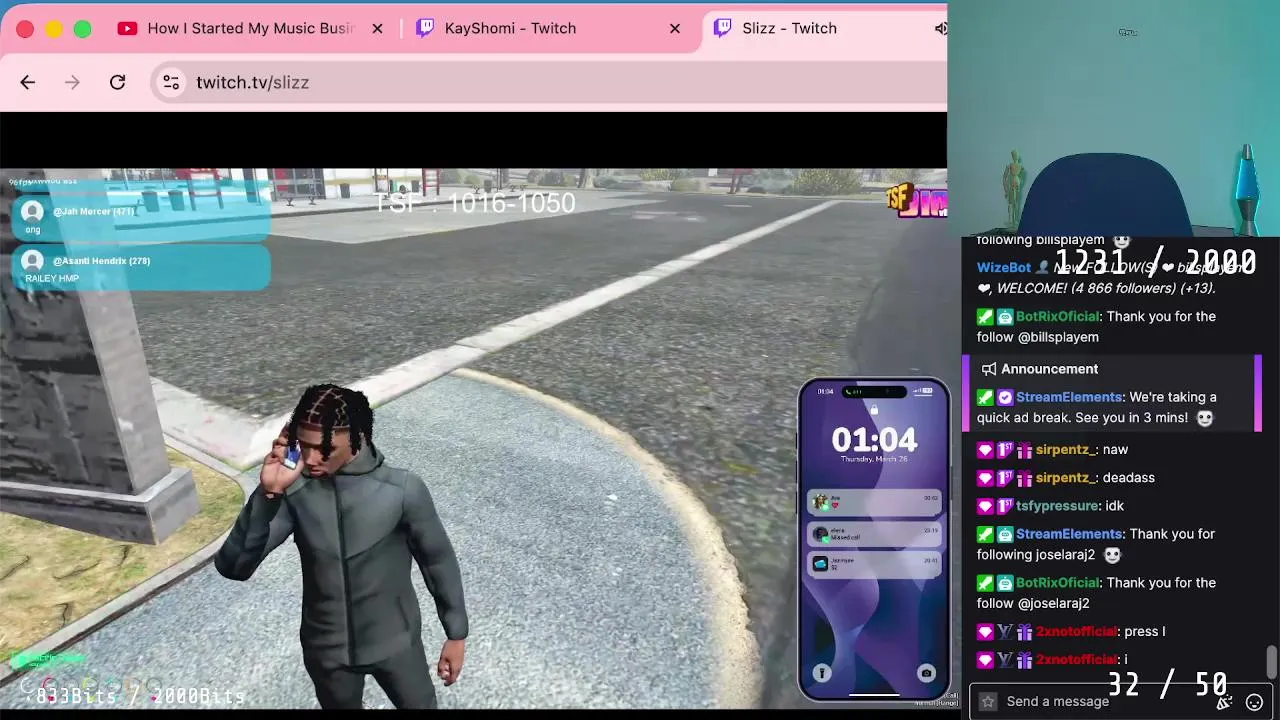Image resolution: width=1280 pixels, height=720 pixels.
Task: Click the "32 / 50" goal counter
Action: [x=1167, y=685]
